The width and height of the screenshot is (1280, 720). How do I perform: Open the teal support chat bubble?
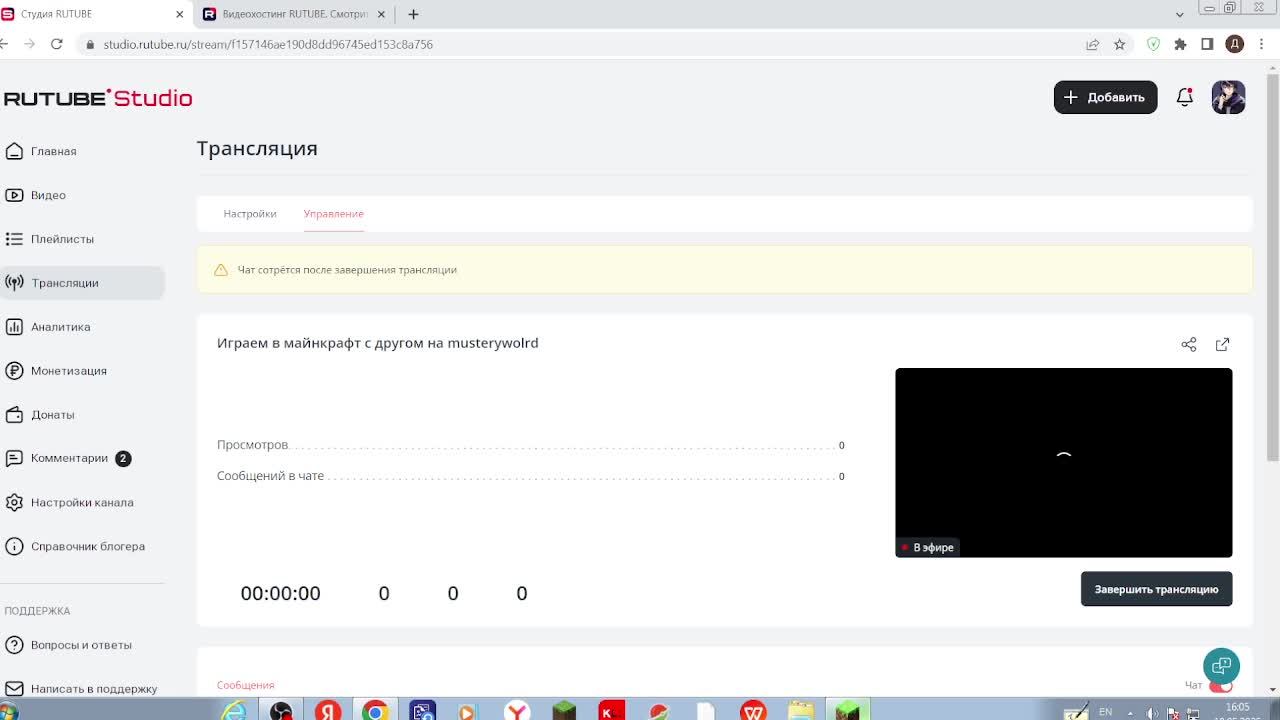(x=1221, y=666)
